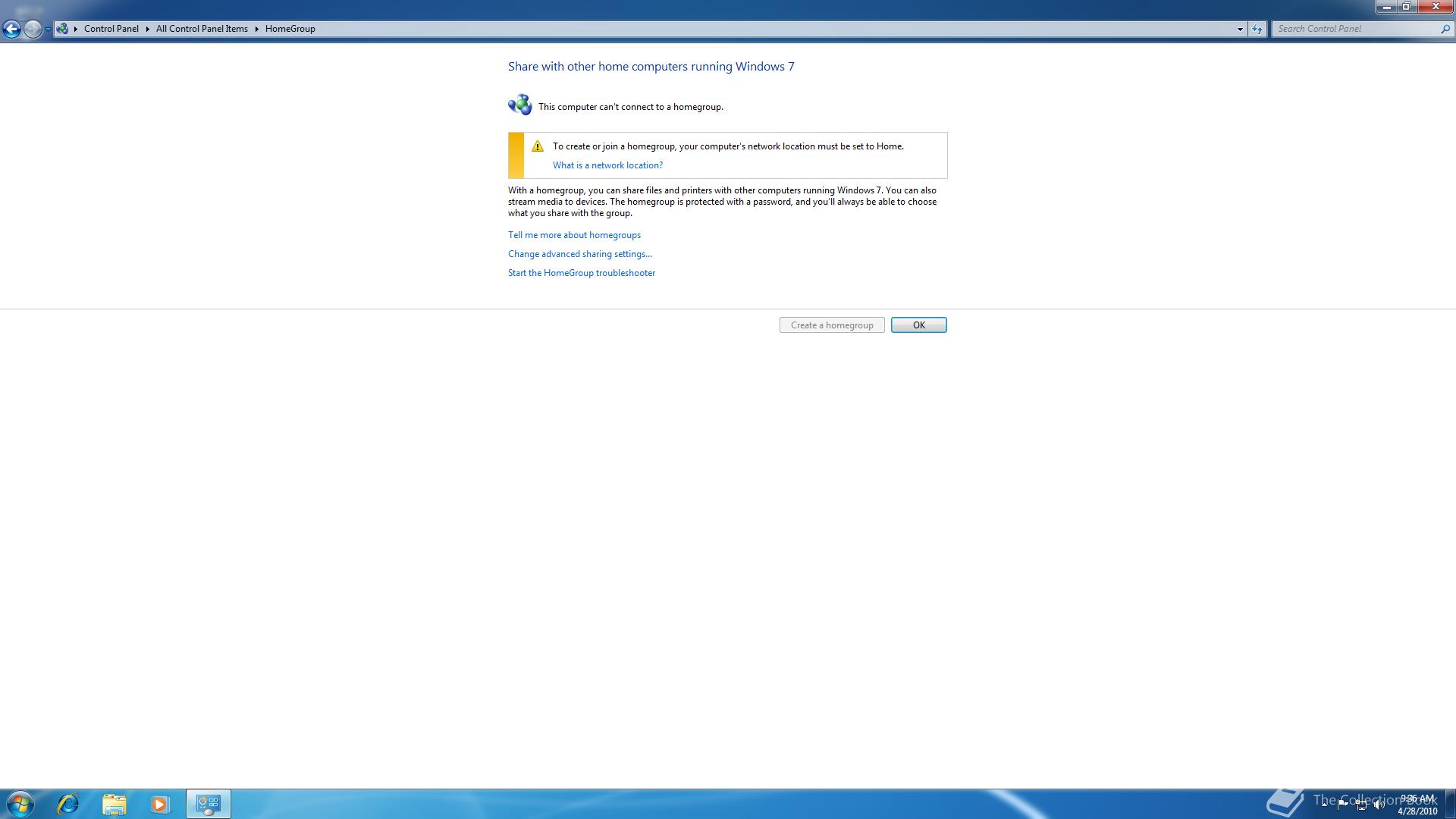Click the HomeGroup icon in address bar
The height and width of the screenshot is (819, 1456).
coord(62,29)
